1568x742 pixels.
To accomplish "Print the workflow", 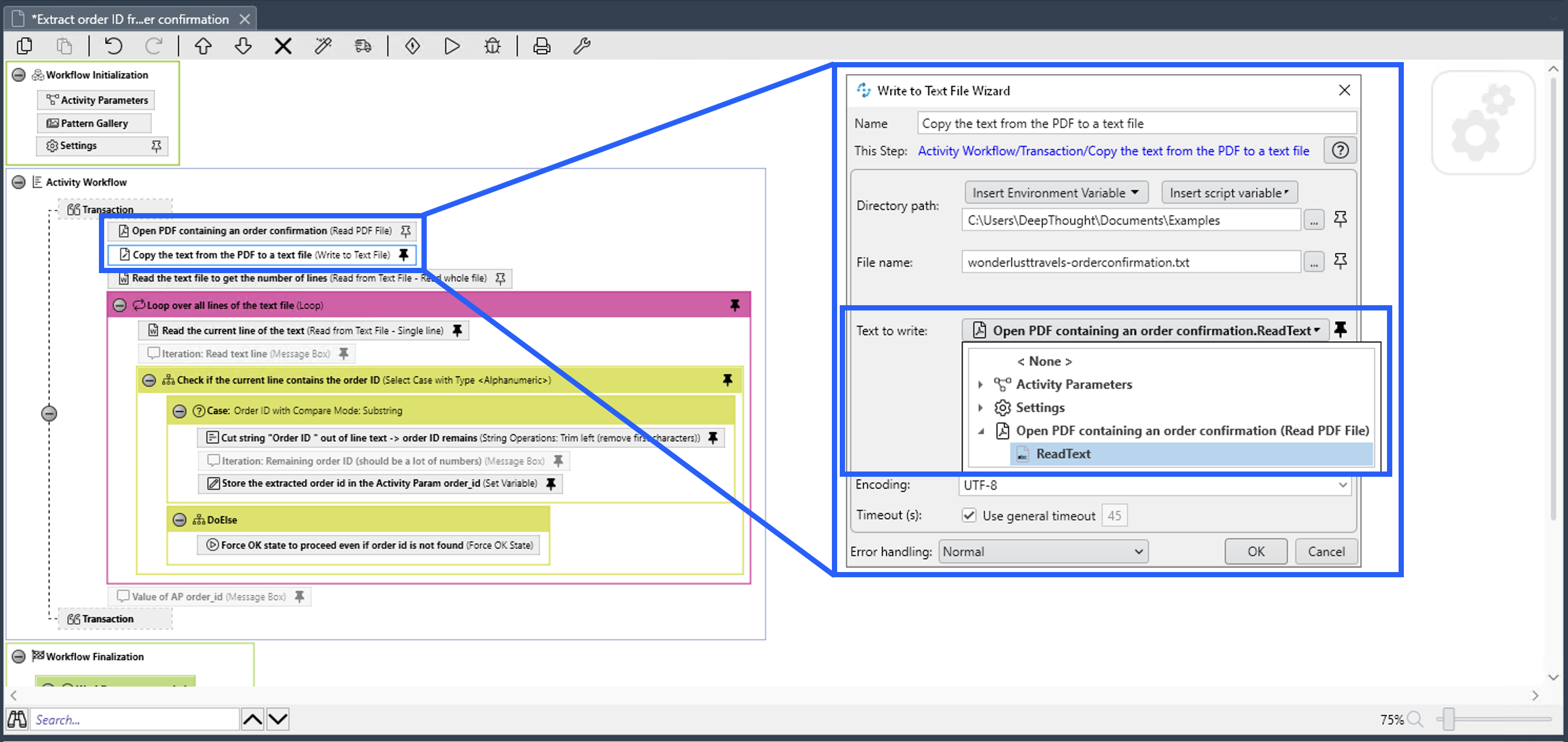I will click(x=541, y=46).
